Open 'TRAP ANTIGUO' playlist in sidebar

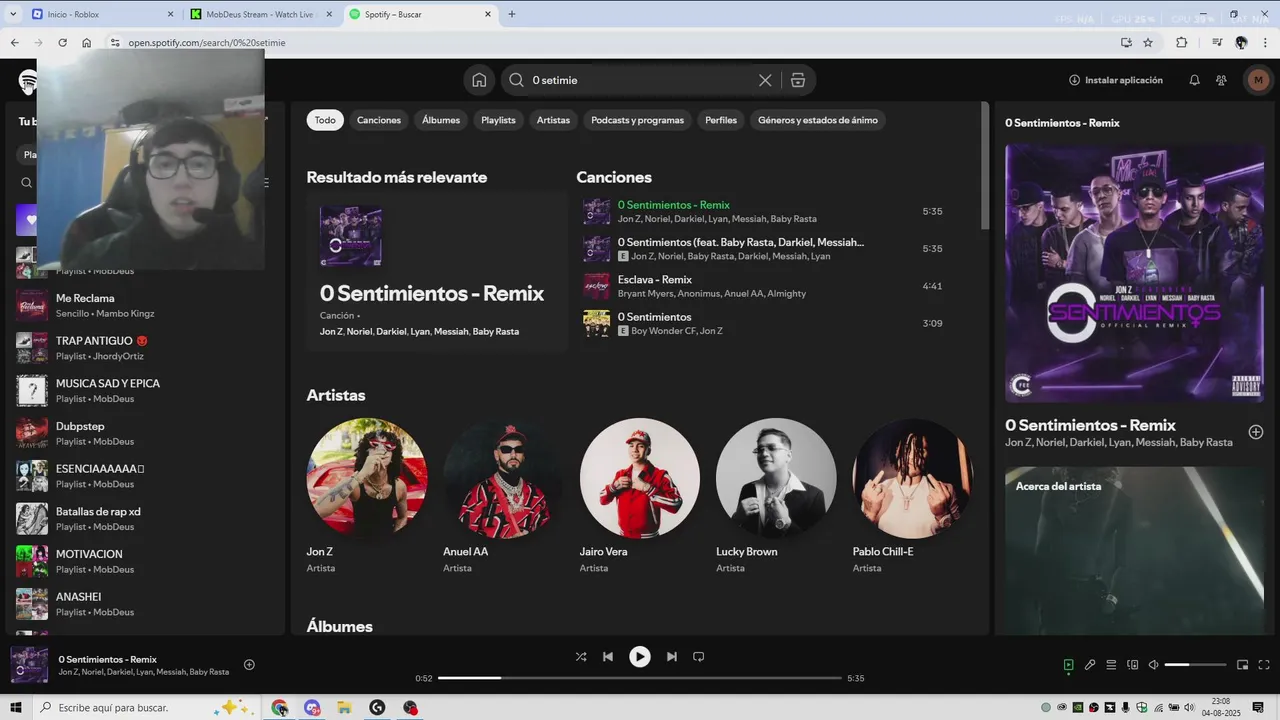(144, 348)
